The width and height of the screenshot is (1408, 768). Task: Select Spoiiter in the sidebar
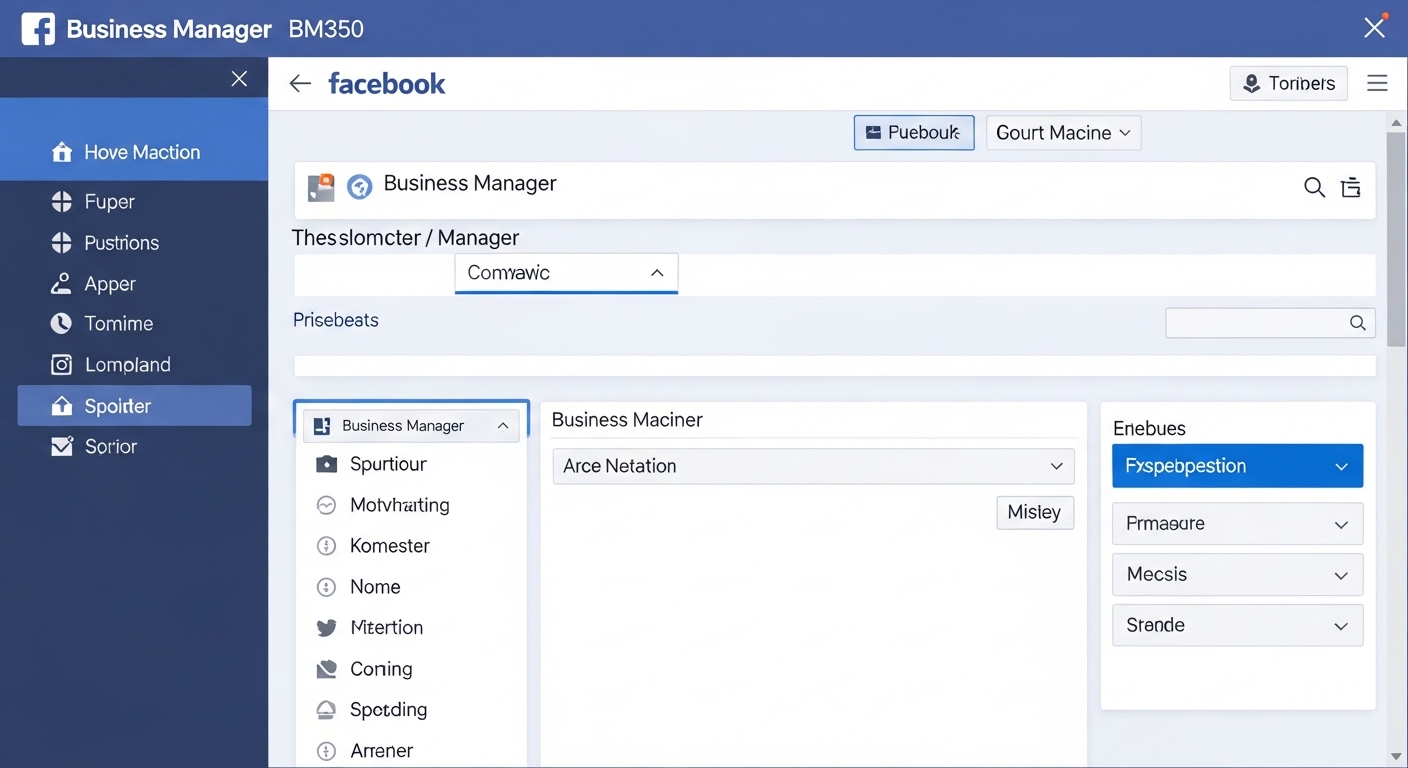click(134, 406)
